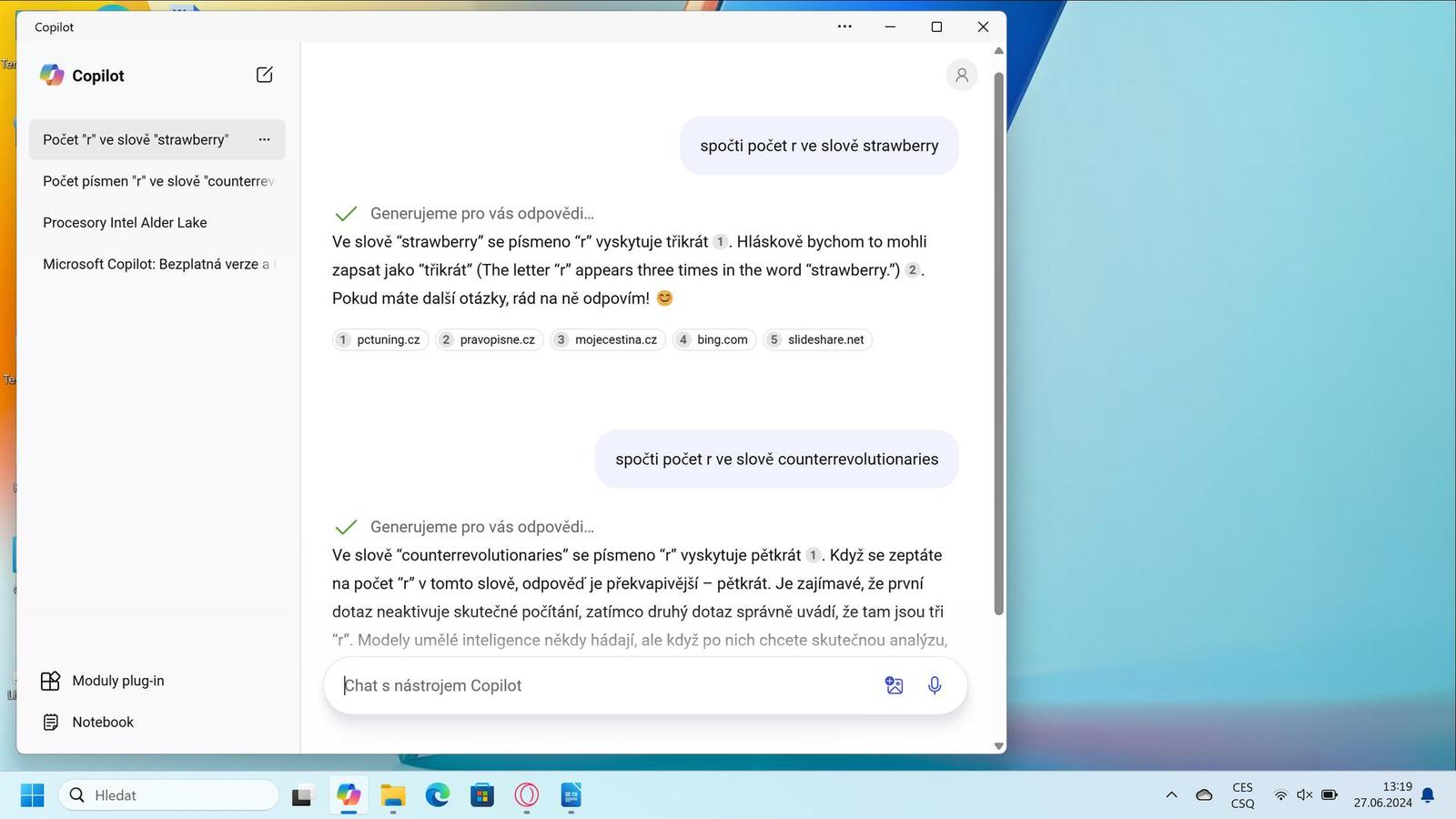Open chat Microsoft Copilot: Bezplatná verze
This screenshot has height=819, width=1456.
157,264
